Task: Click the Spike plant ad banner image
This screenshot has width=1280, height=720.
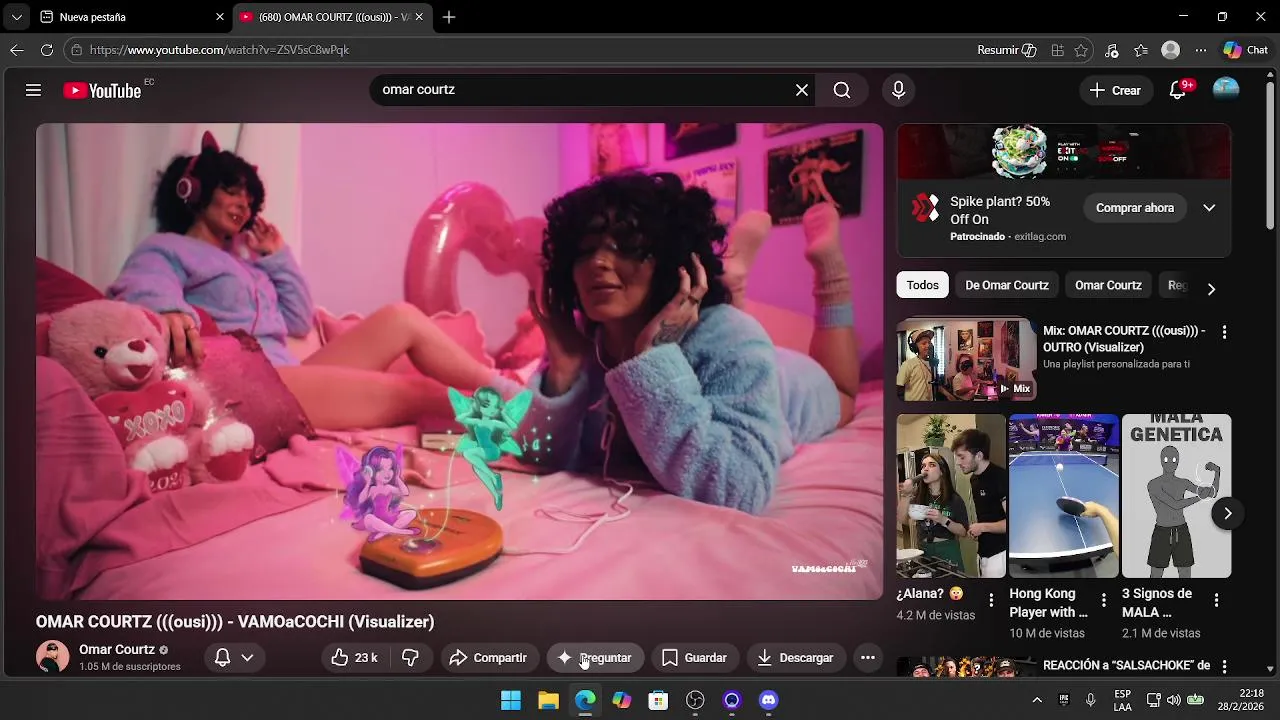Action: point(1064,151)
